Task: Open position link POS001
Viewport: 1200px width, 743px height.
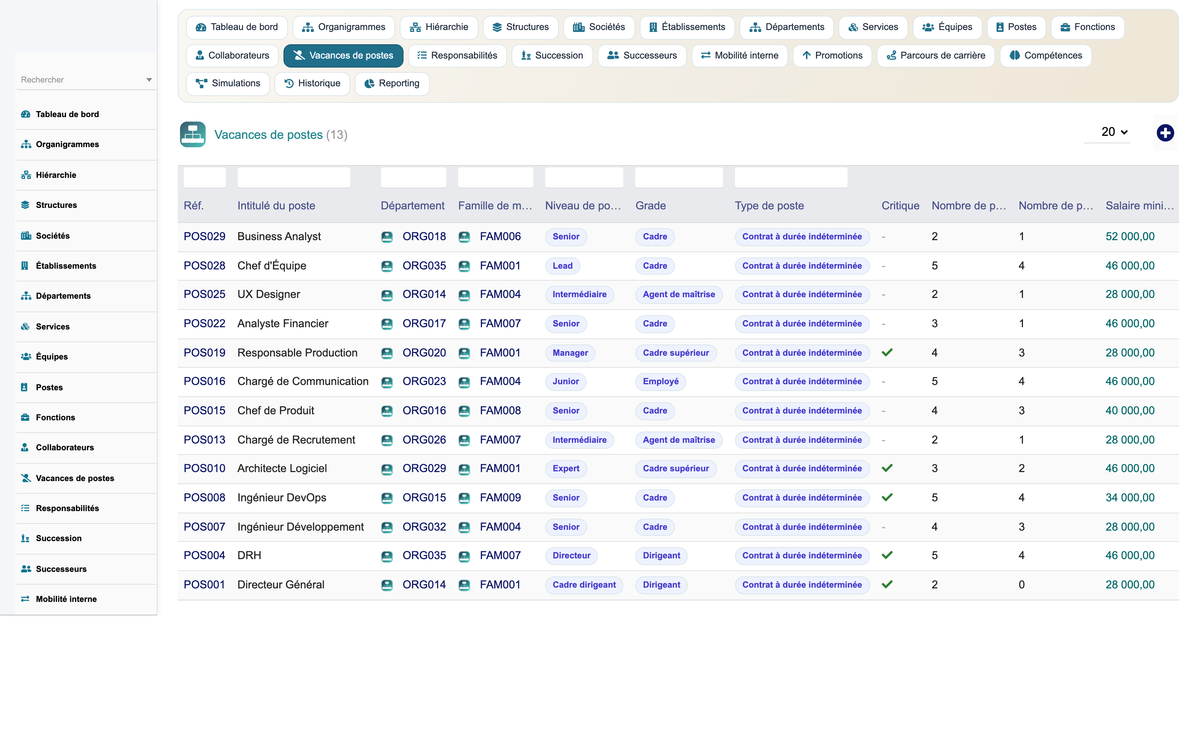Action: pos(205,585)
